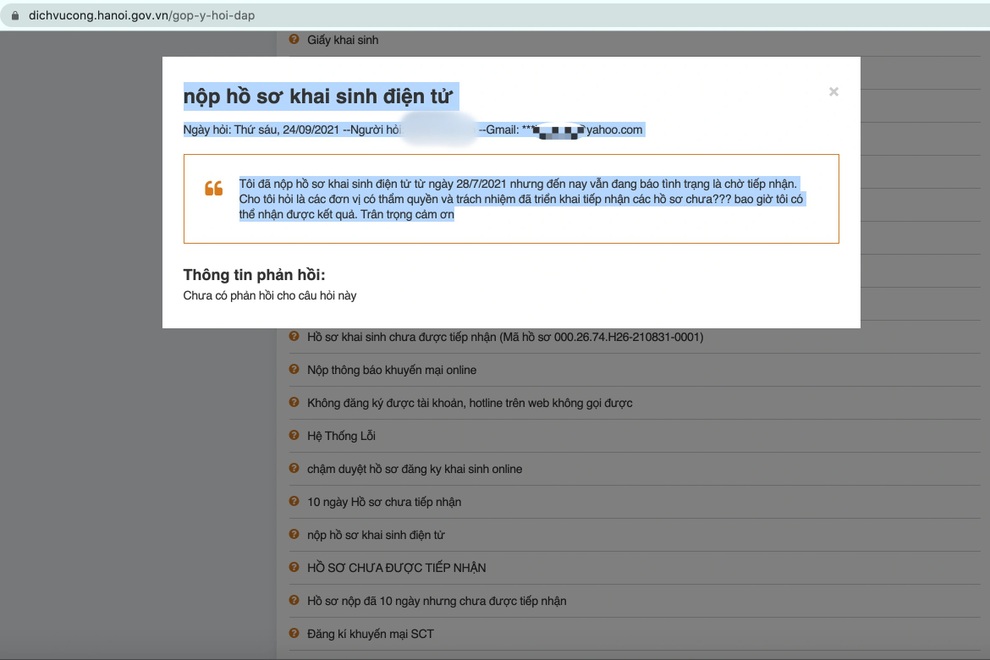Click the browser address bar URL
990x660 pixels.
coord(141,15)
